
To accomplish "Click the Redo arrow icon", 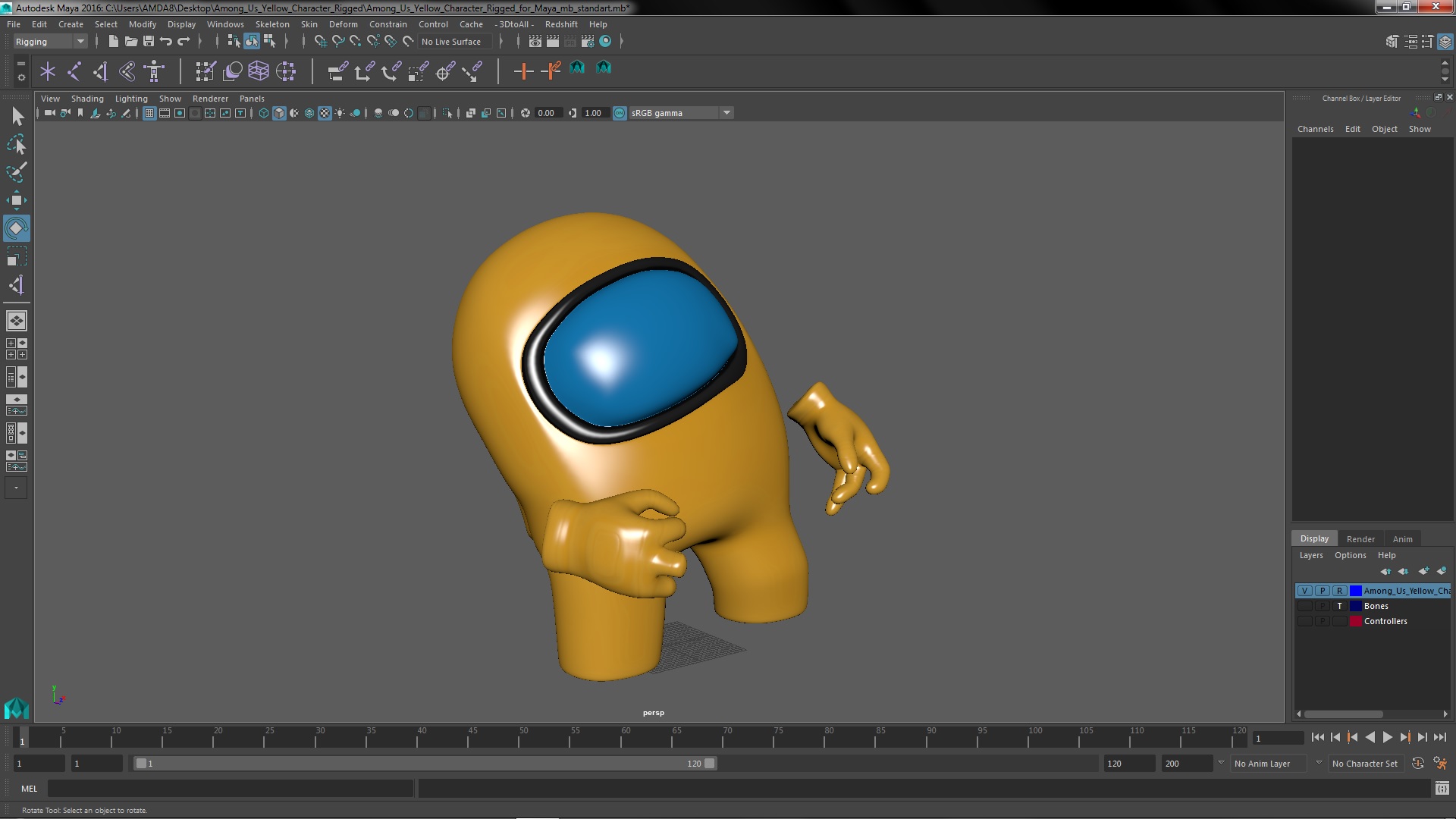I will click(184, 42).
